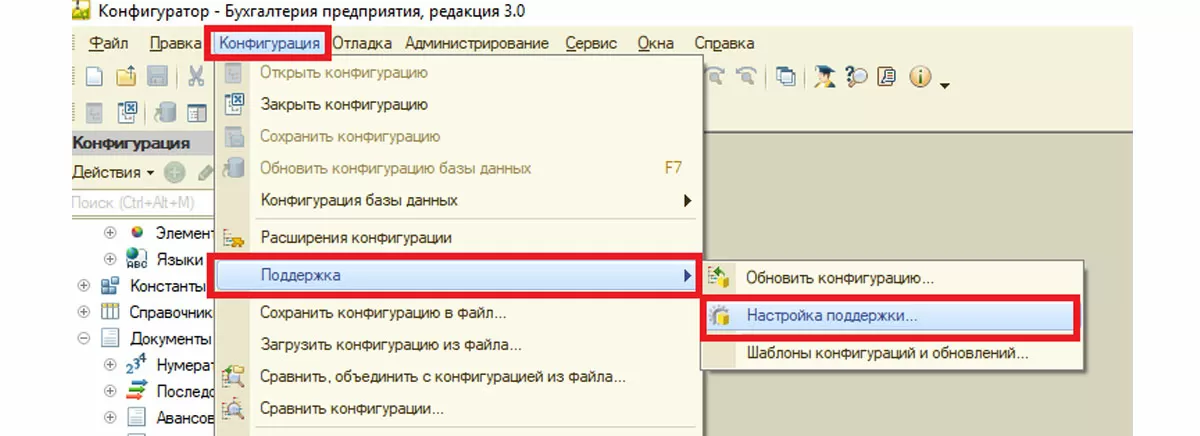Click the orange About info icon

pyautogui.click(x=920, y=76)
